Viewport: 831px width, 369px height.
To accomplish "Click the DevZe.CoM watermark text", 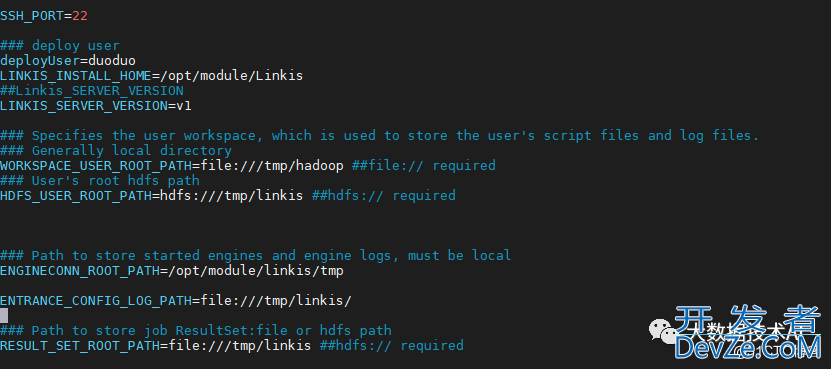I will point(747,348).
